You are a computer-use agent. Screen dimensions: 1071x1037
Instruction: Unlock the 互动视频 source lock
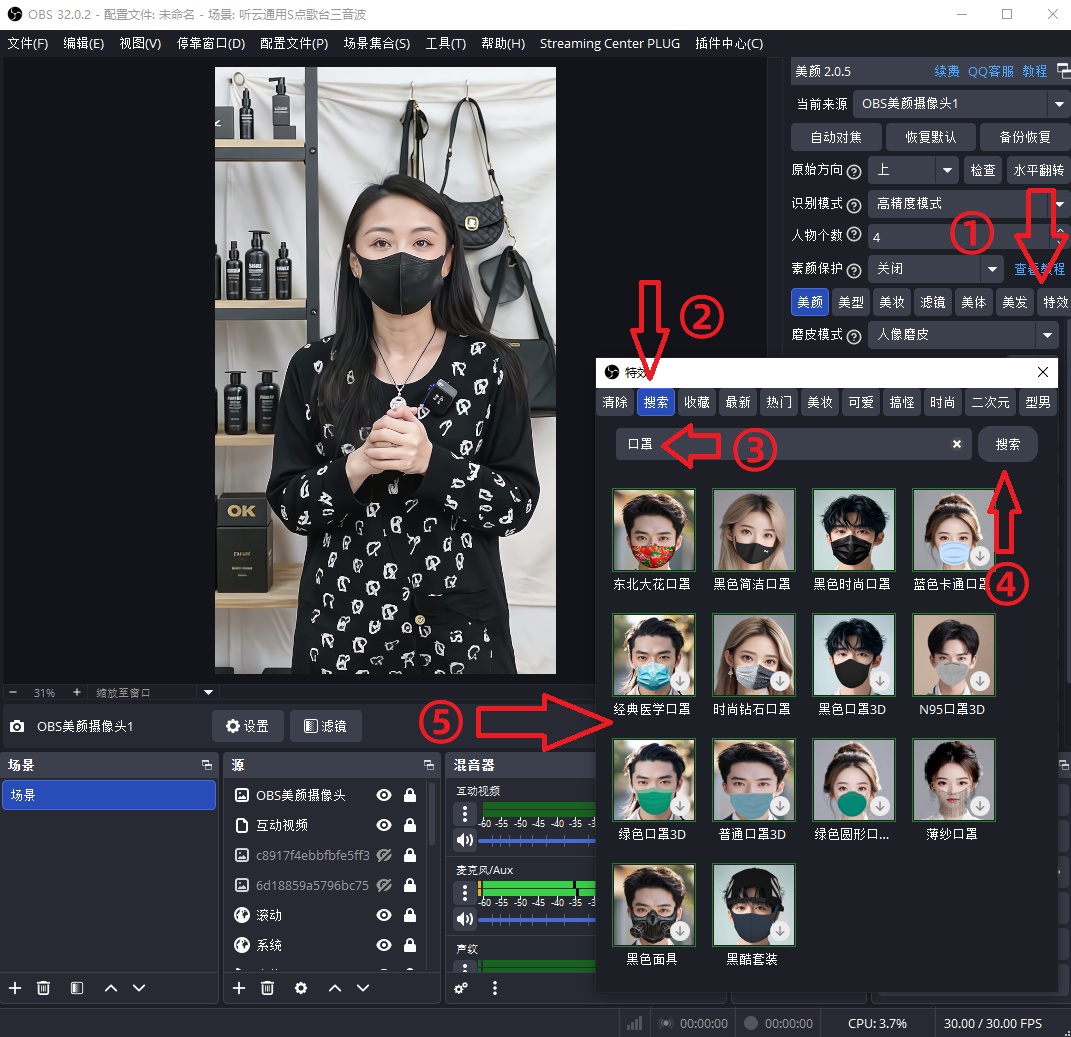tap(412, 824)
